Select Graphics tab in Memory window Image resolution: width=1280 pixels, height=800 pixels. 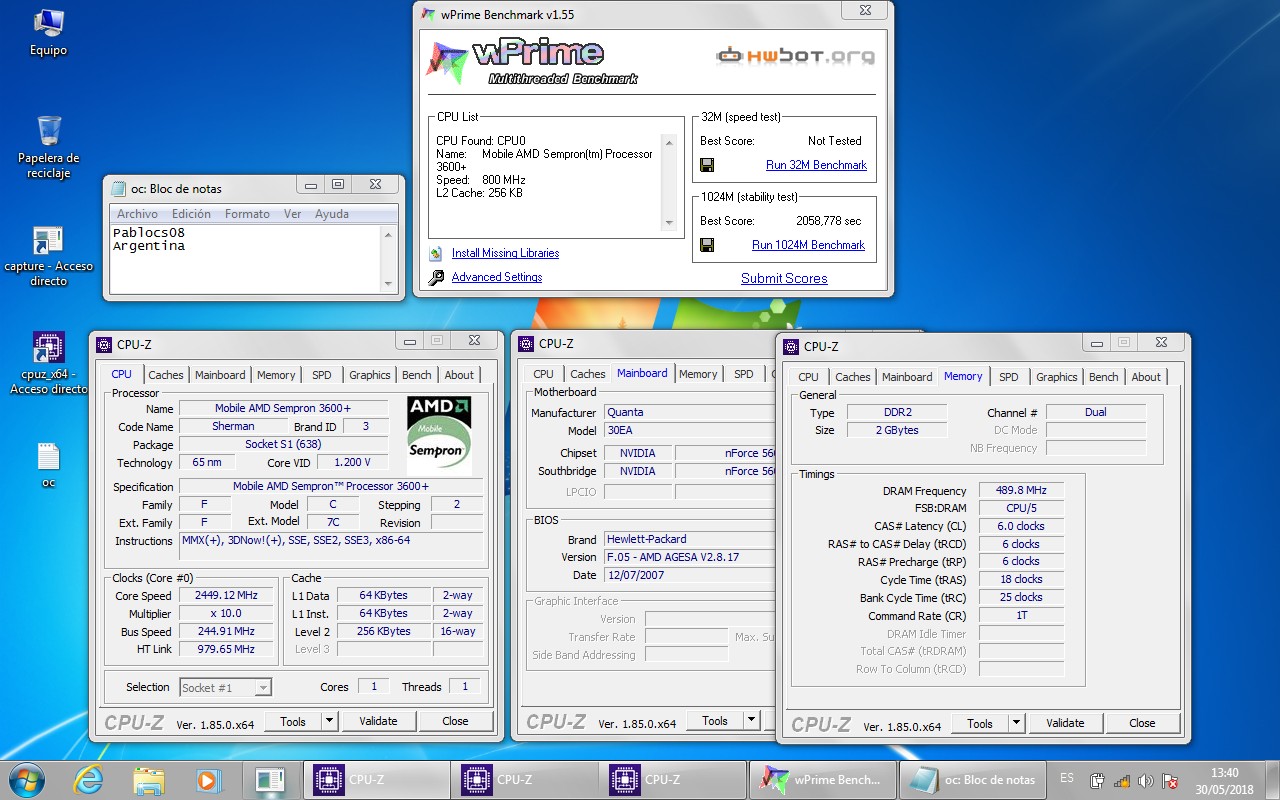click(1056, 377)
